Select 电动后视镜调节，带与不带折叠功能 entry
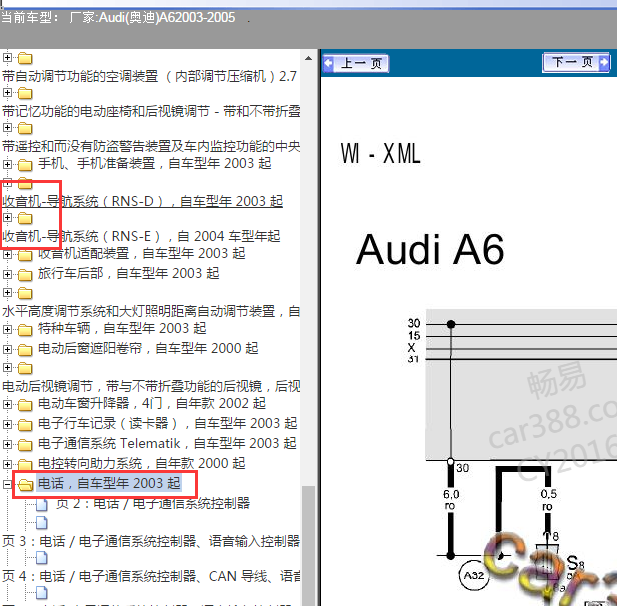Image resolution: width=617 pixels, height=606 pixels. (151, 386)
